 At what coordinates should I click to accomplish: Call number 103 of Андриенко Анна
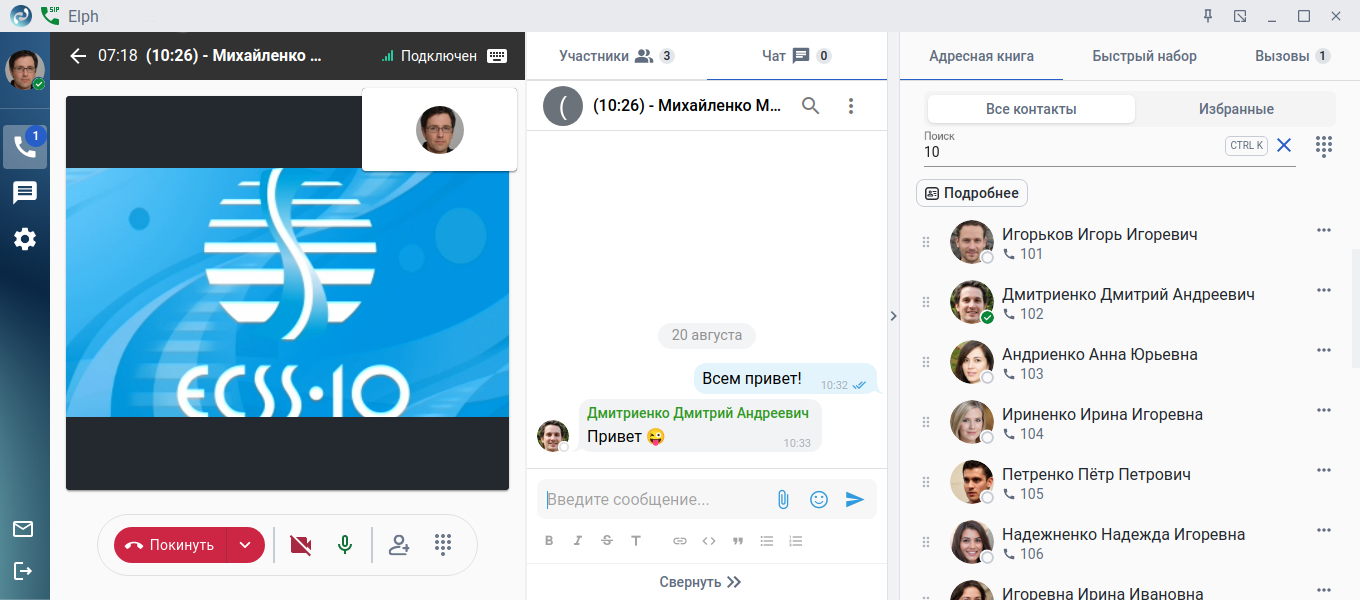click(1023, 374)
